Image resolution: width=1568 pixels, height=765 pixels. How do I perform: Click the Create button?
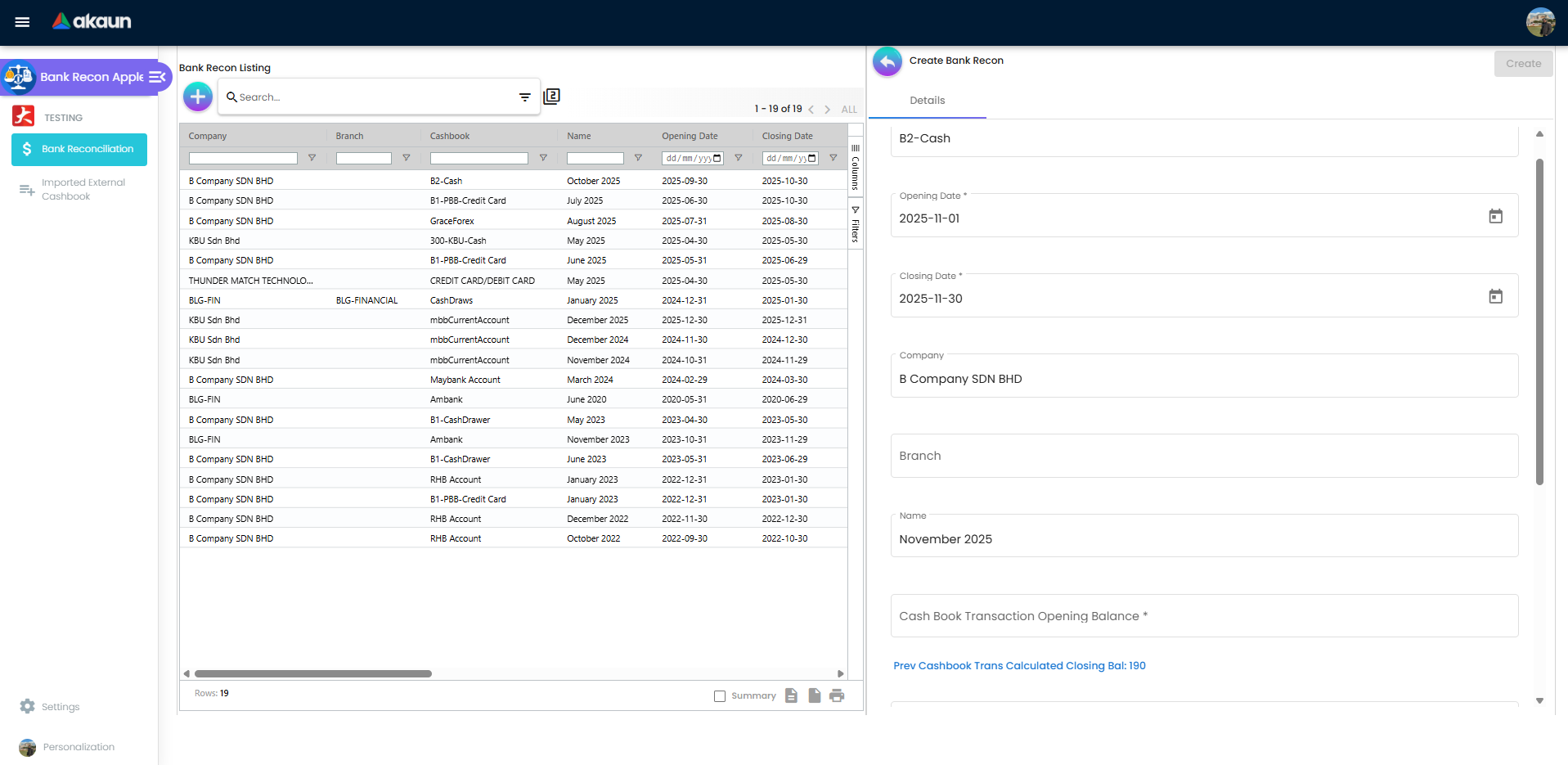[1522, 64]
